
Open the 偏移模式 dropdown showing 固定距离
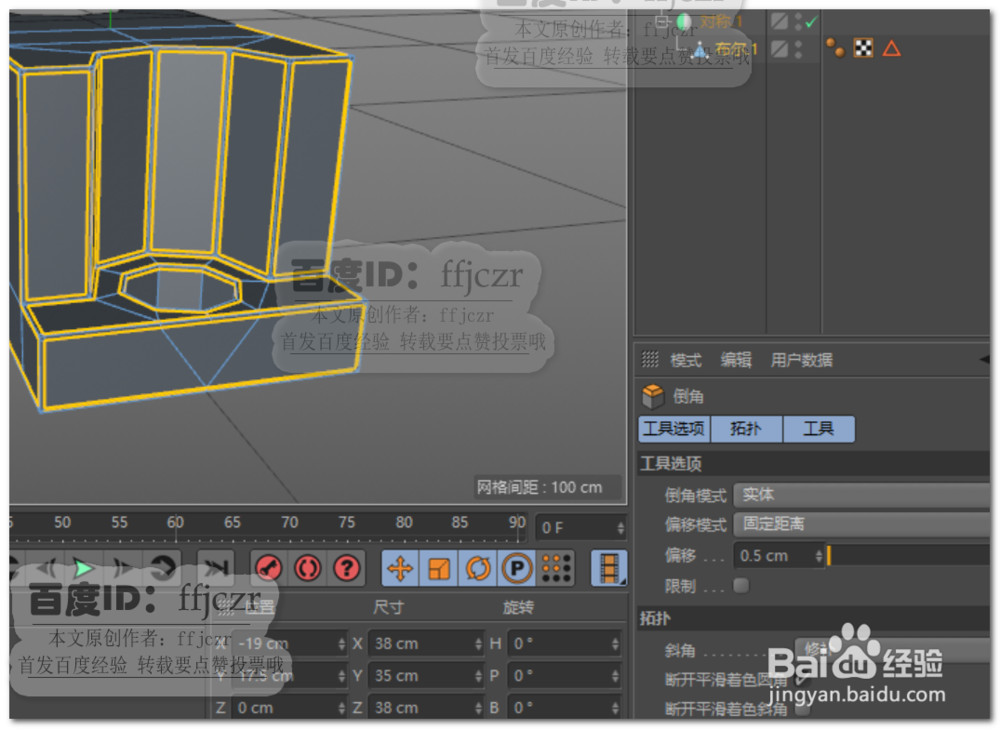[x=862, y=524]
